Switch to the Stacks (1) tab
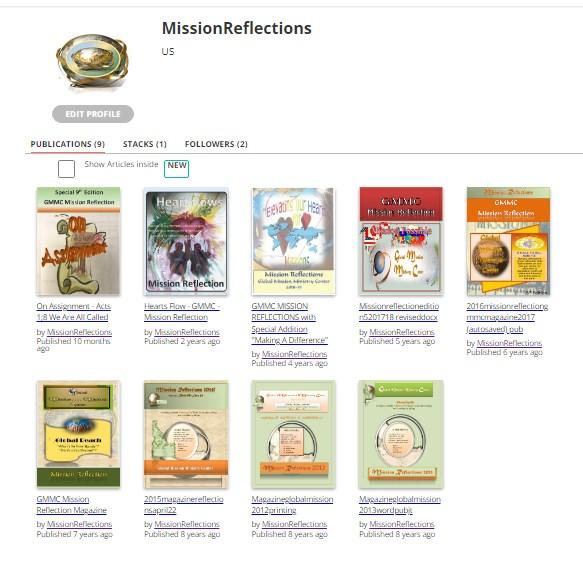The height and width of the screenshot is (572, 583). pyautogui.click(x=145, y=144)
